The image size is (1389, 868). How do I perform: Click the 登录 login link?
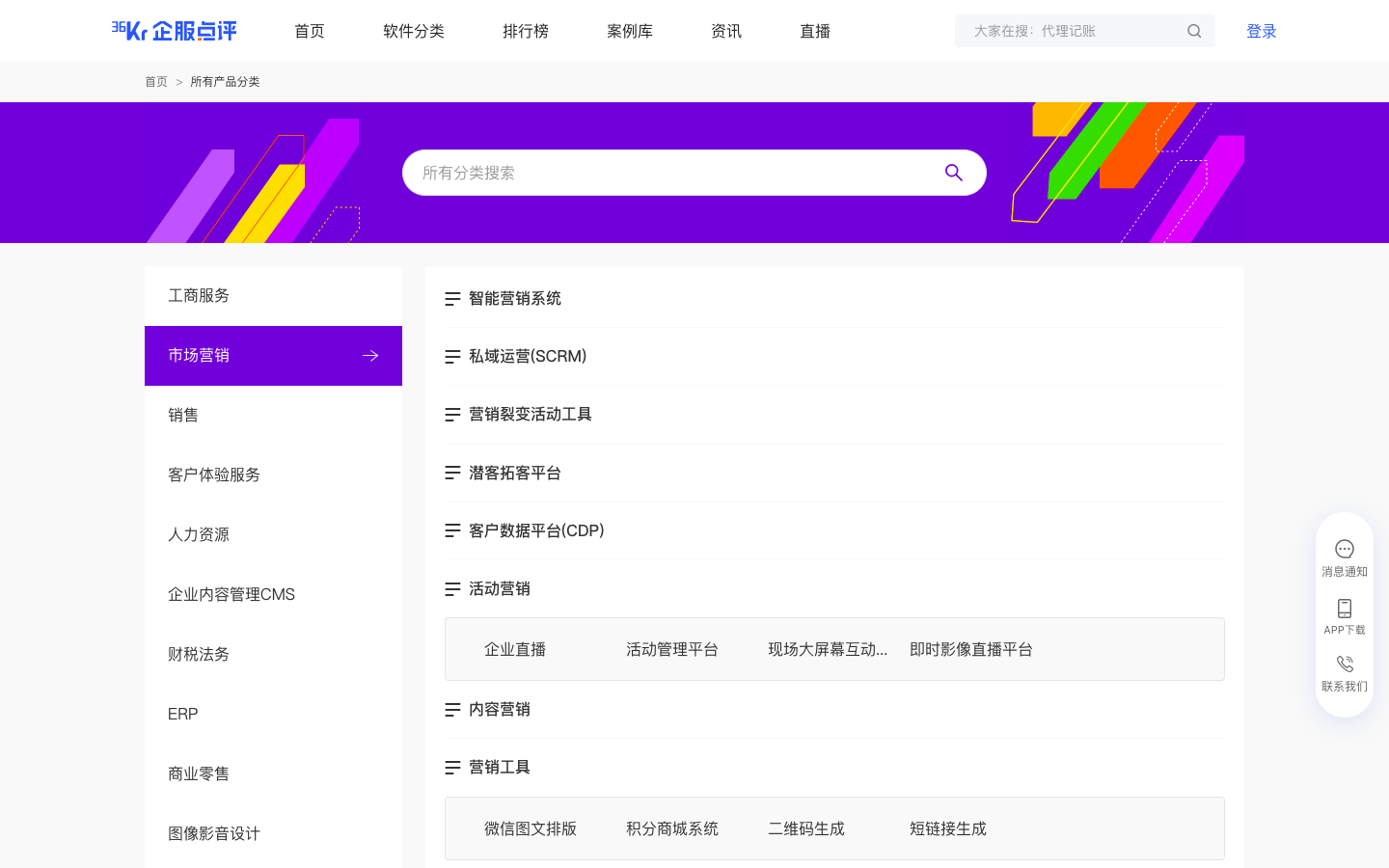click(1261, 31)
